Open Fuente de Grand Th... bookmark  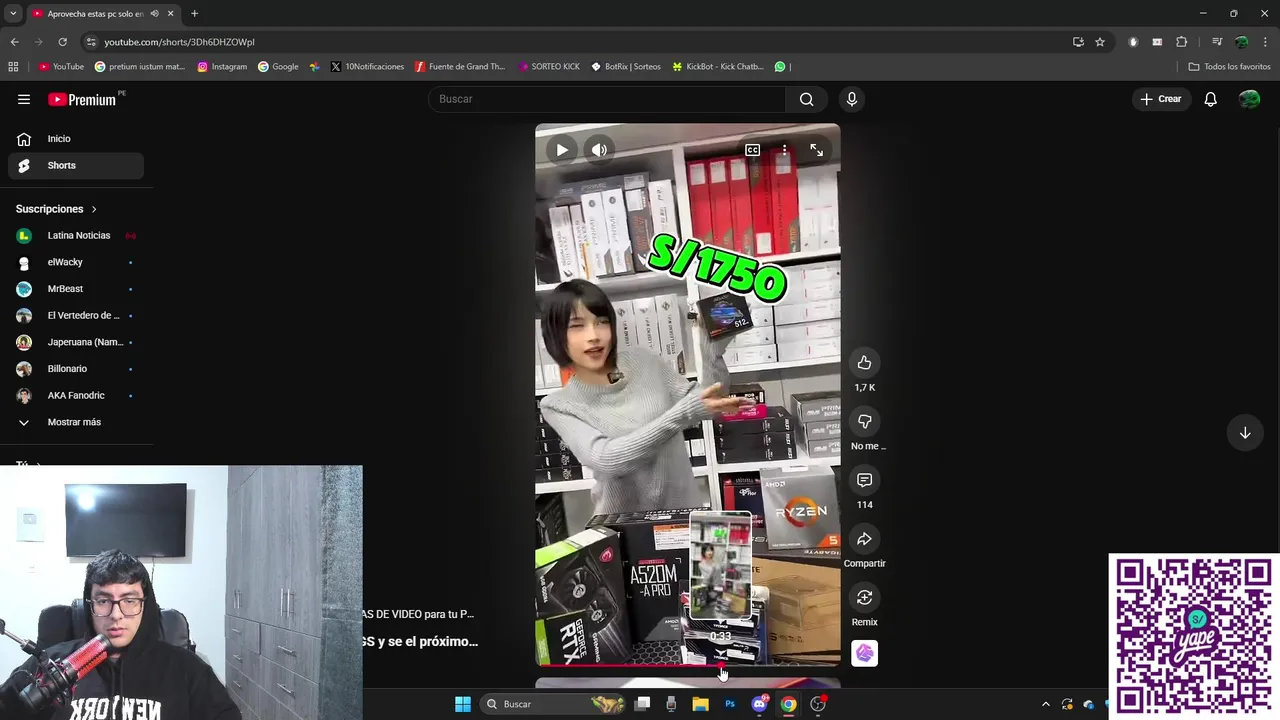coord(460,67)
